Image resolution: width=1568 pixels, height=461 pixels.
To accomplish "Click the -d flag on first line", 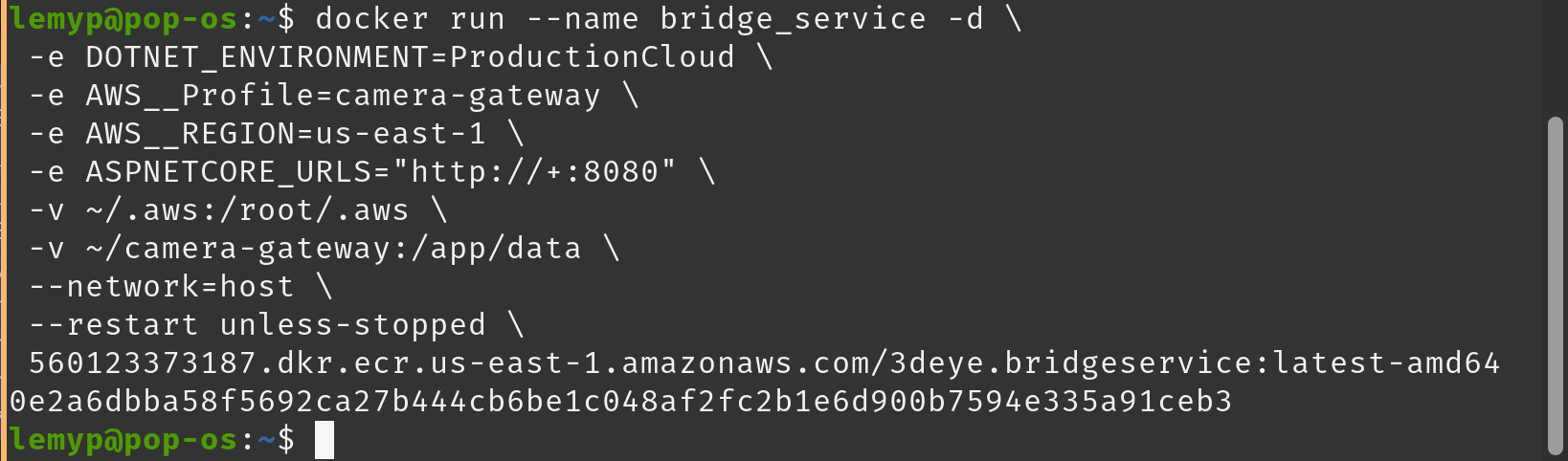I will pos(966,19).
